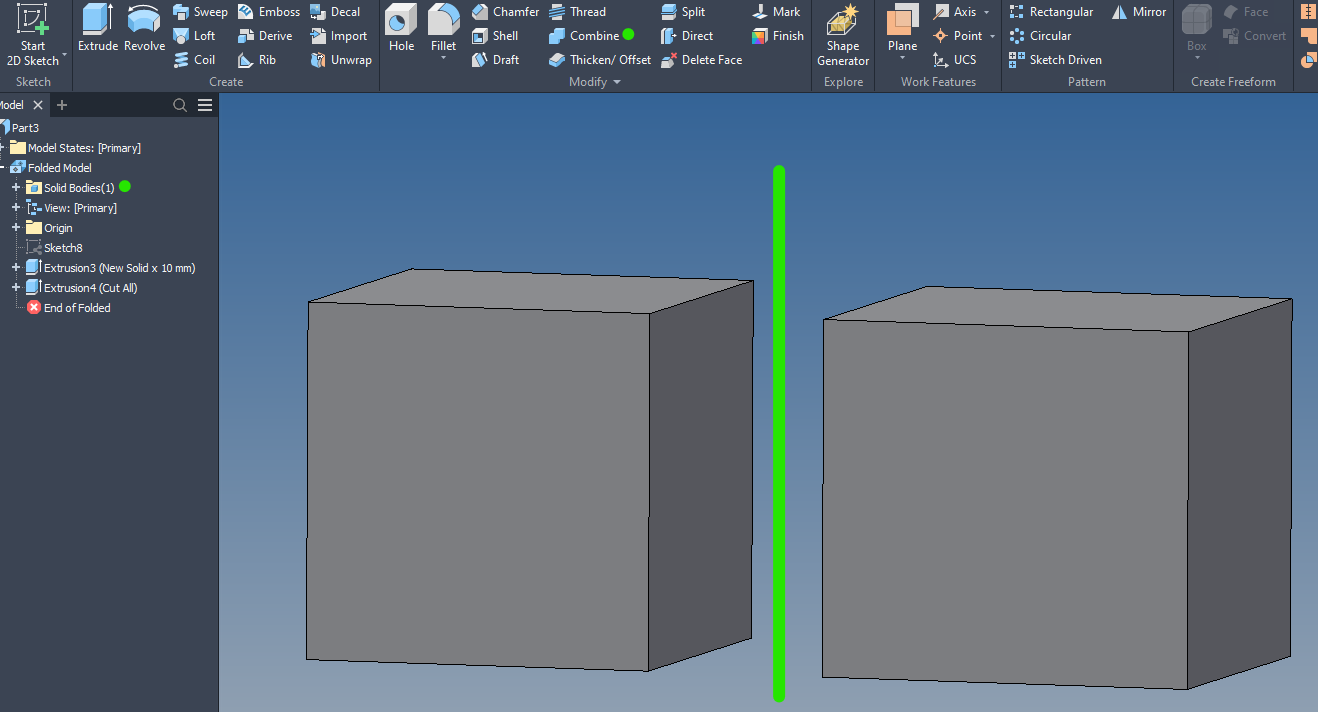This screenshot has height=712, width=1318.
Task: Search the model browser
Action: [180, 105]
